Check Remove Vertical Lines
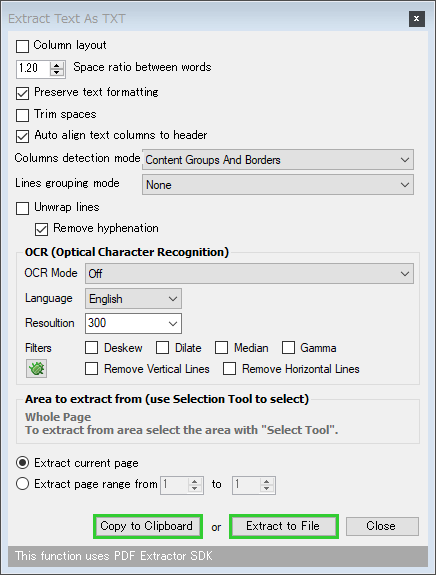Screen dimensions: 436x575 pos(91,369)
